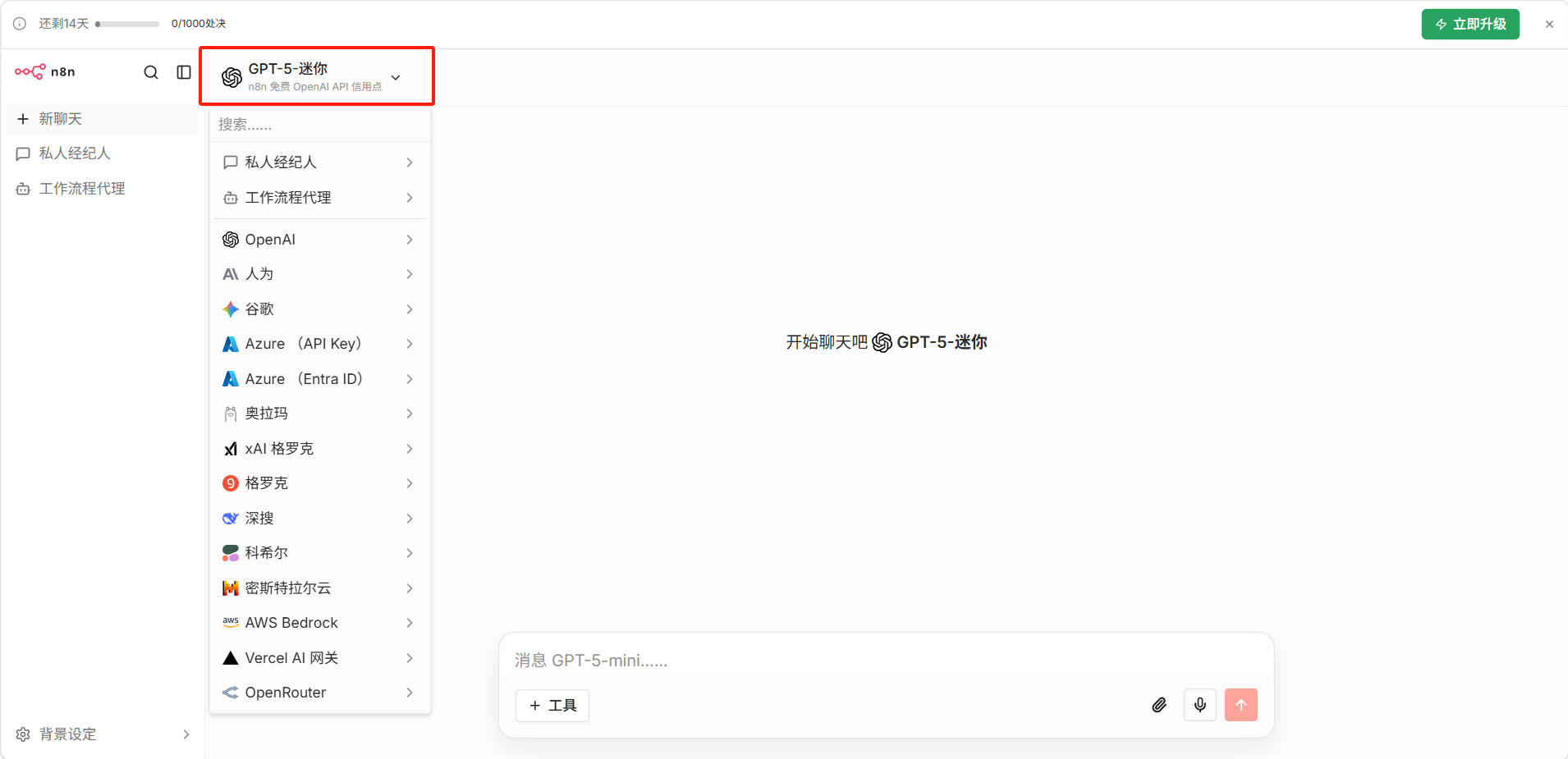Click the microphone voice input icon
Image resolution: width=1568 pixels, height=759 pixels.
pos(1200,705)
